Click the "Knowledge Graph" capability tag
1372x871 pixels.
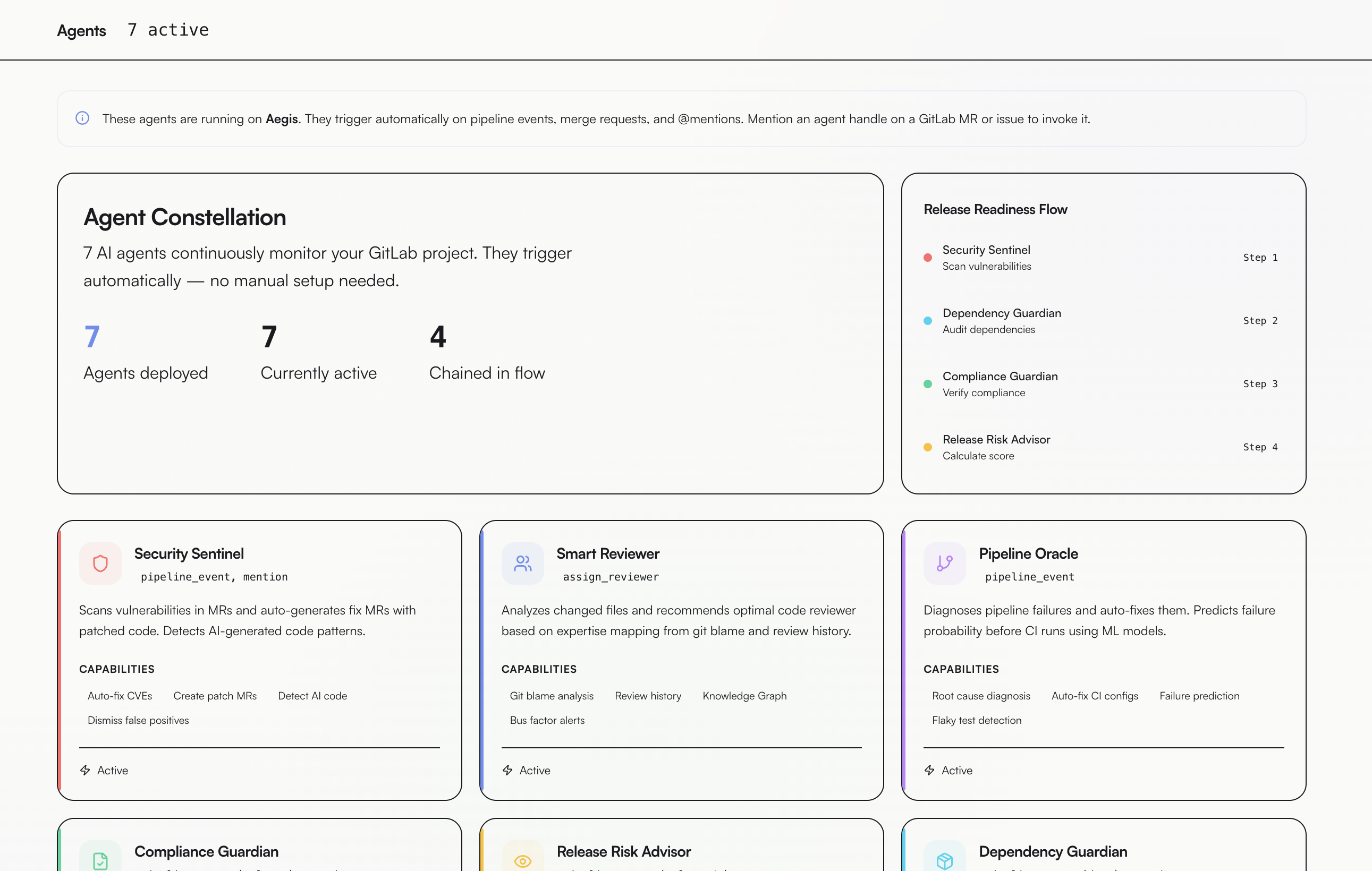point(744,696)
